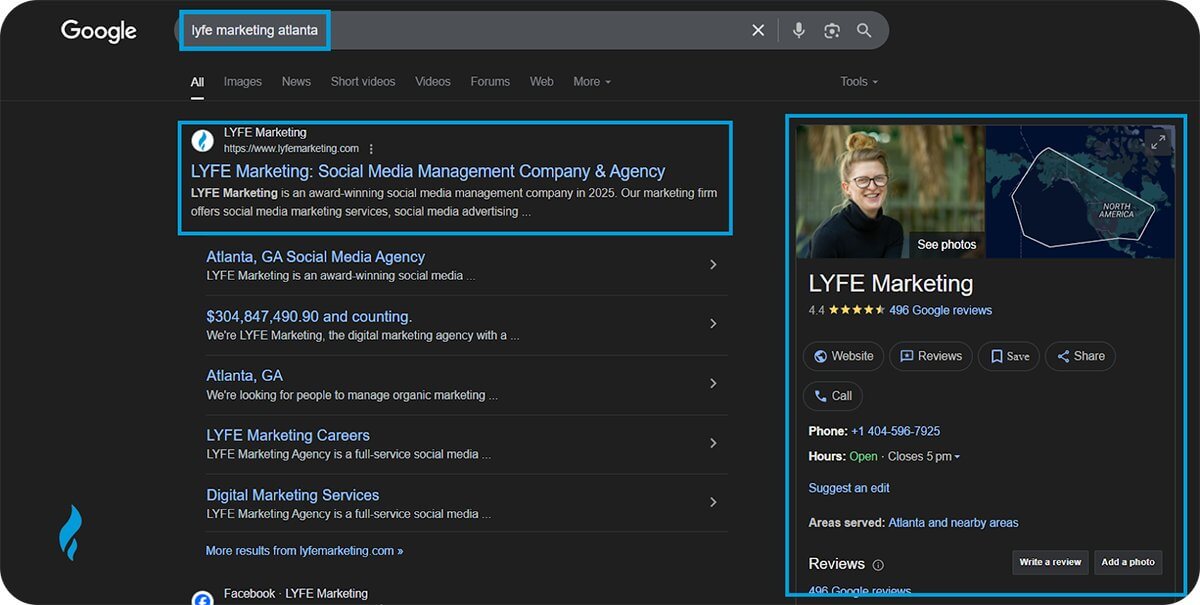Expand the LYFE Marketing Careers sitelink chevron
Viewport: 1200px width, 605px height.
pos(713,443)
